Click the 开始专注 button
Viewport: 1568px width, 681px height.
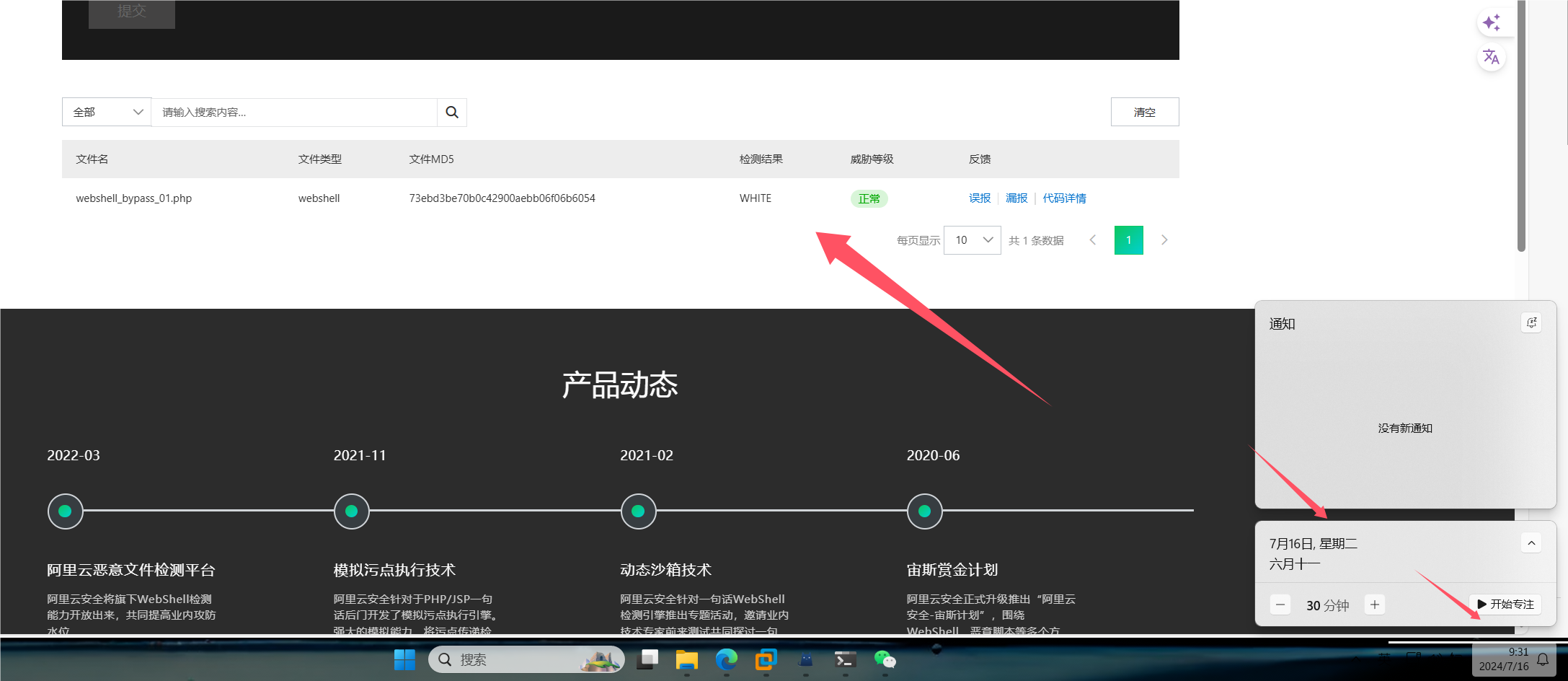[x=1505, y=605]
